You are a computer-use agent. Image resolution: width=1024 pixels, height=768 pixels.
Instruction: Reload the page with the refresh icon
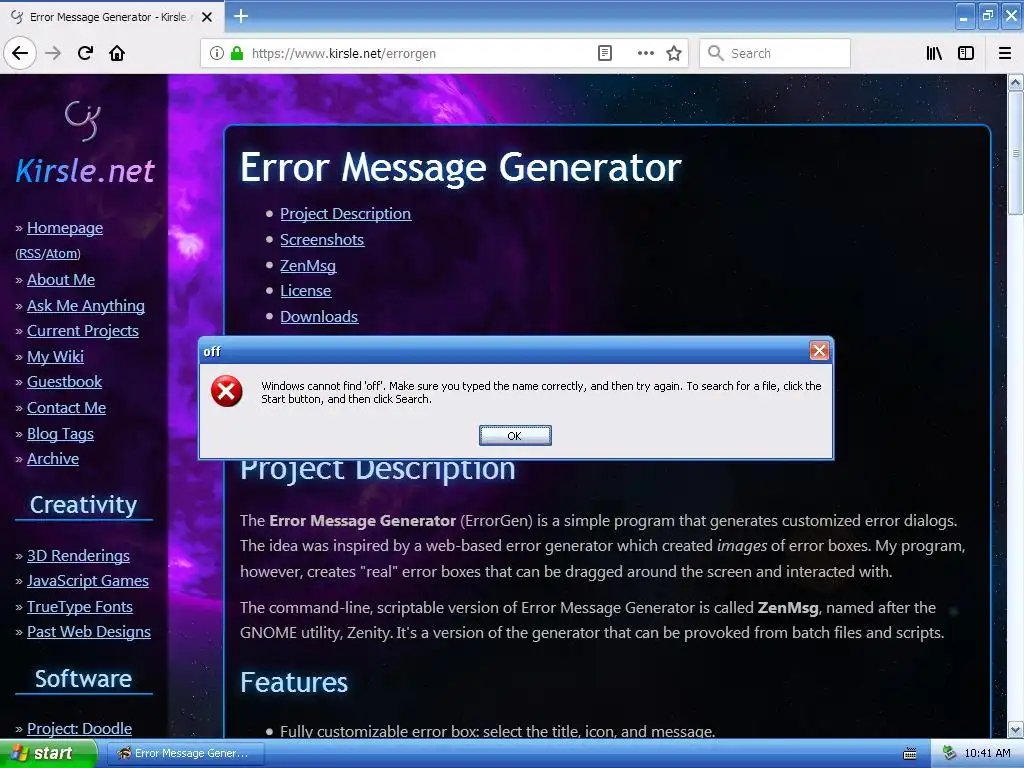85,53
